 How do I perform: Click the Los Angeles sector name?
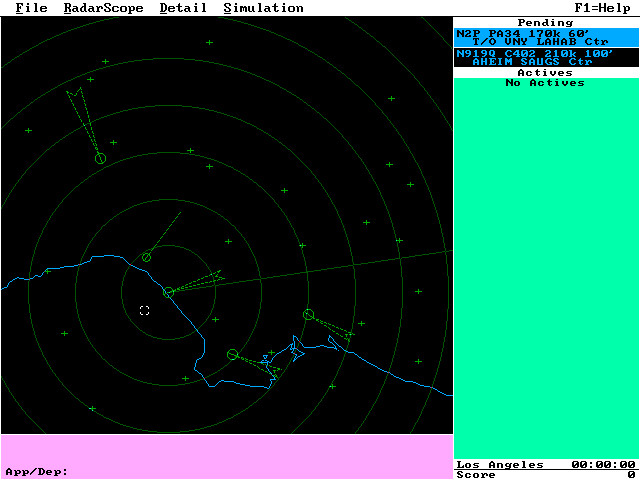(500, 465)
